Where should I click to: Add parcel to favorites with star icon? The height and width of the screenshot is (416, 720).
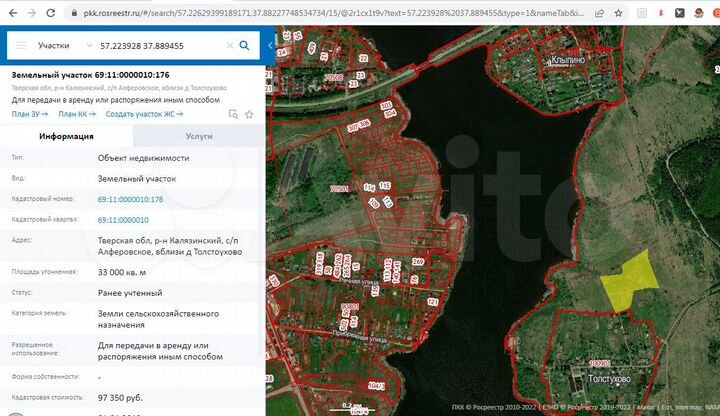pyautogui.click(x=249, y=114)
